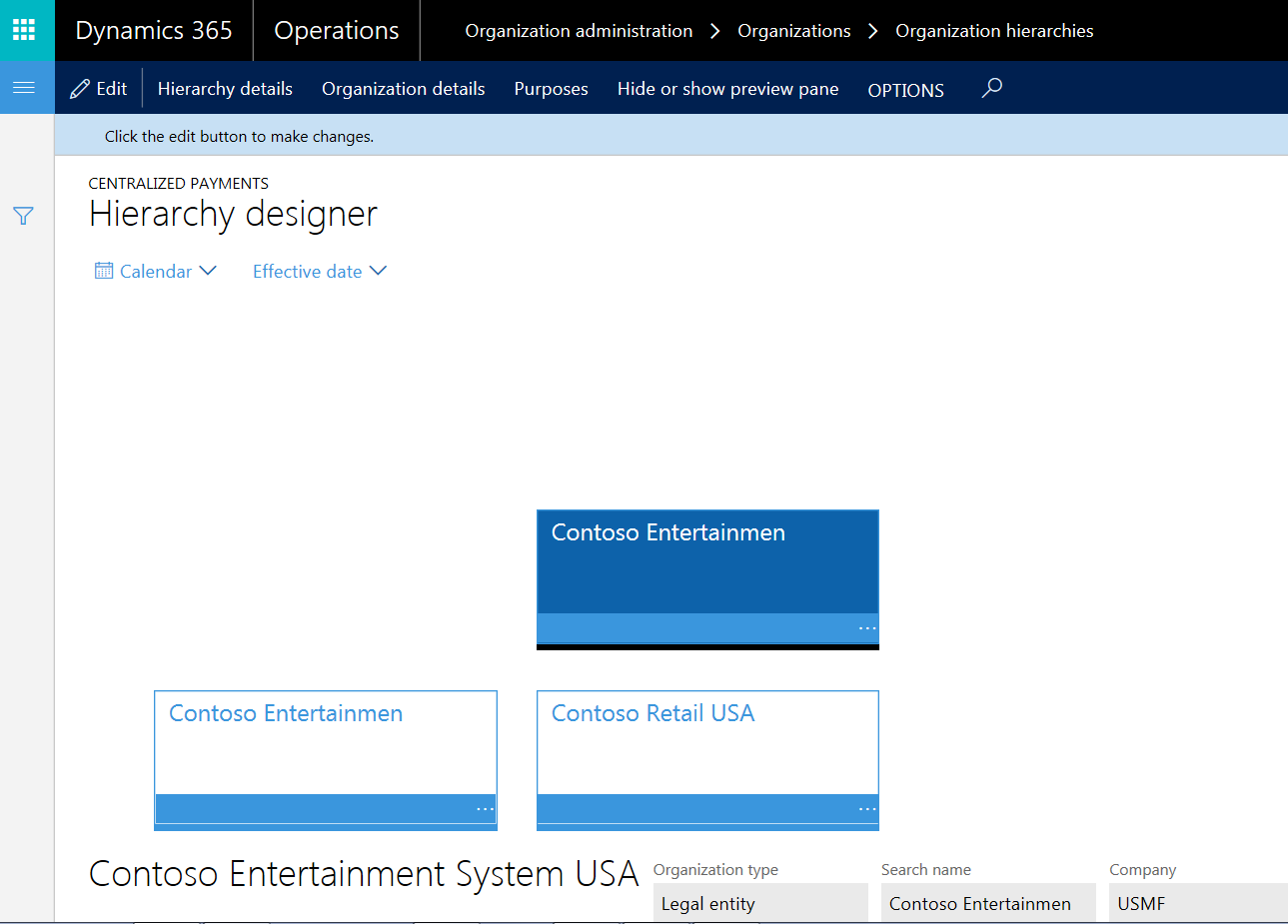Screen dimensions: 1288x924
Task: Open Hierarchy details
Action: pyautogui.click(x=225, y=89)
